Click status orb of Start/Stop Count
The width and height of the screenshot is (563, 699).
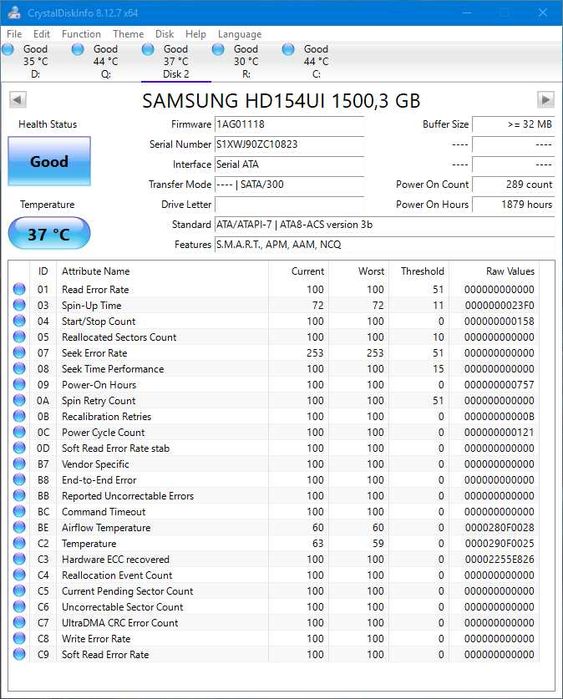pyautogui.click(x=19, y=321)
